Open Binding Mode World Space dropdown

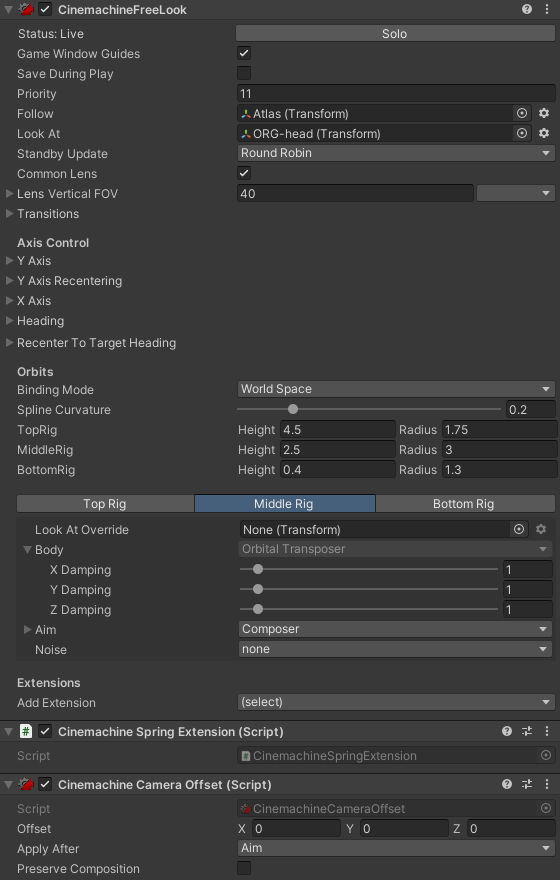pos(396,389)
